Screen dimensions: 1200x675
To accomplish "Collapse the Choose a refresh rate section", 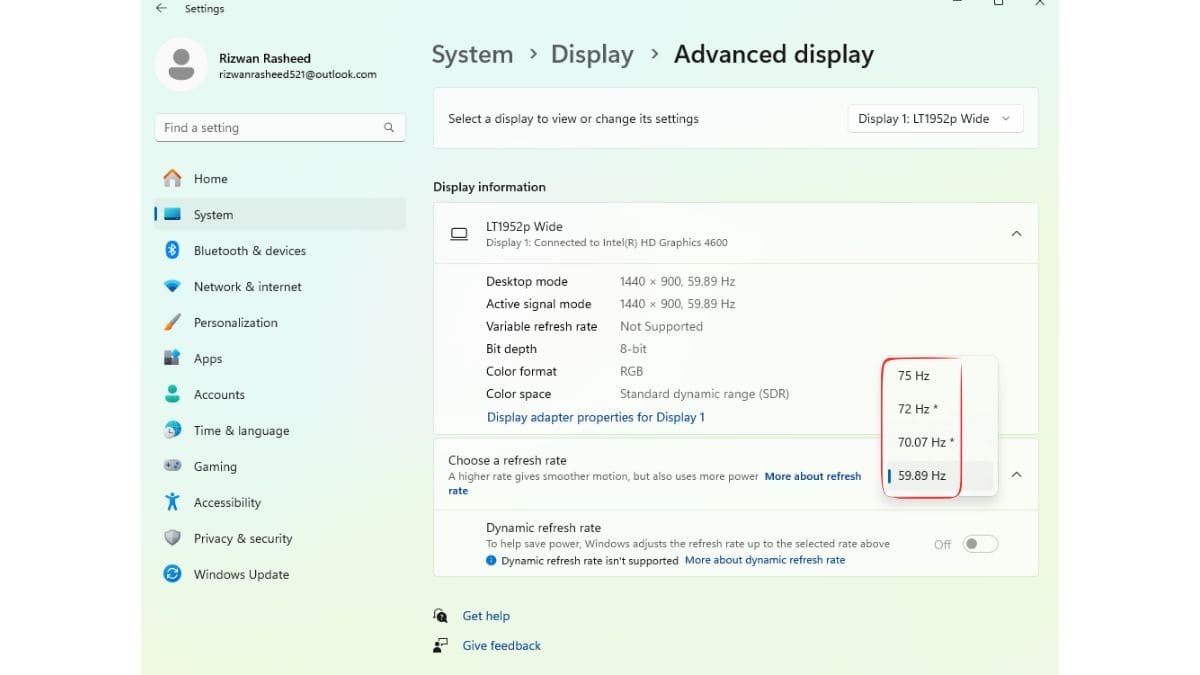I will point(1016,474).
